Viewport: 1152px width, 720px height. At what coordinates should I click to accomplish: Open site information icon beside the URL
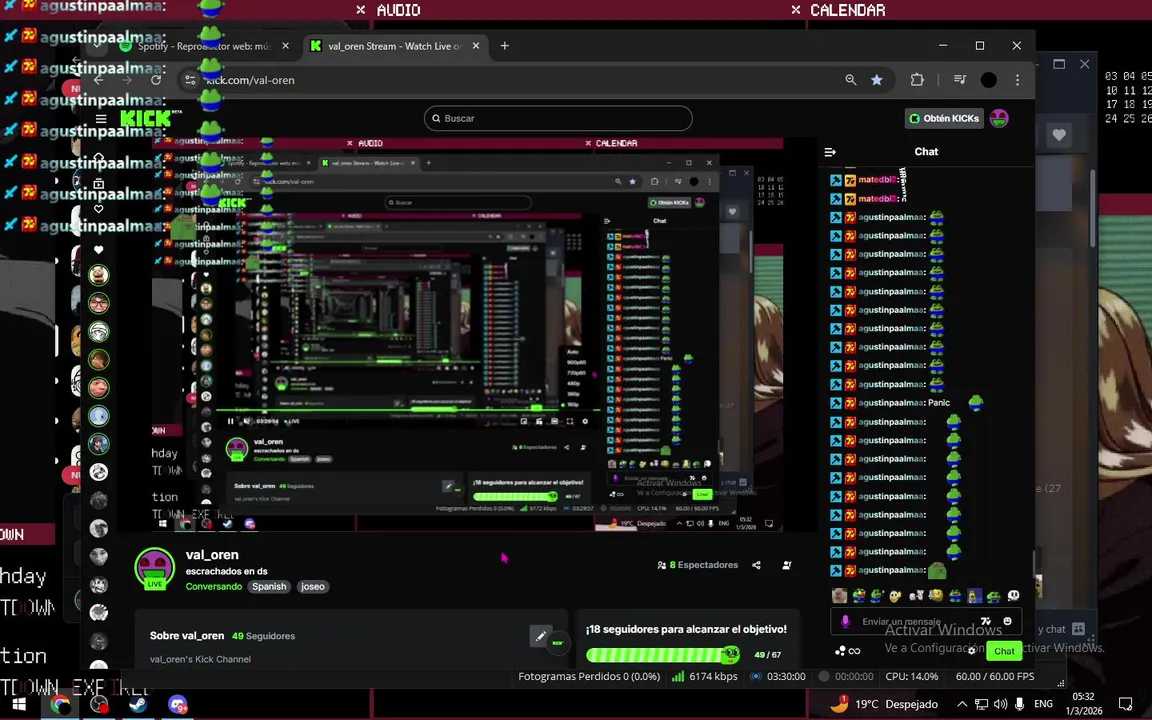[190, 80]
